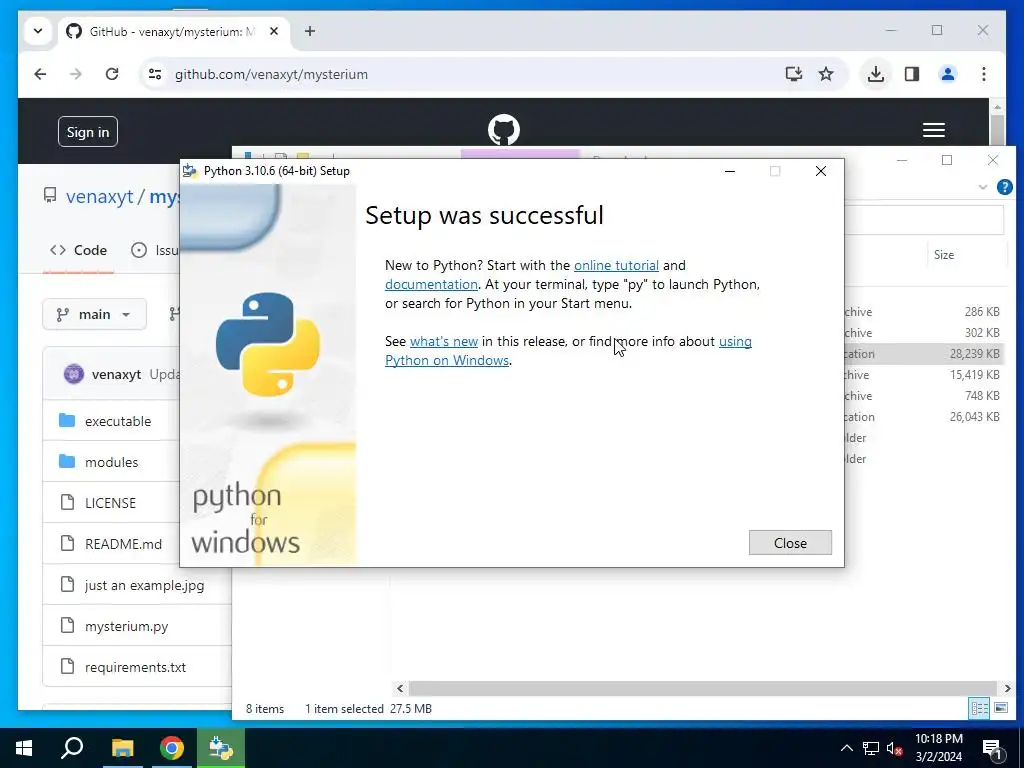
Task: Open the notification center
Action: [991, 748]
